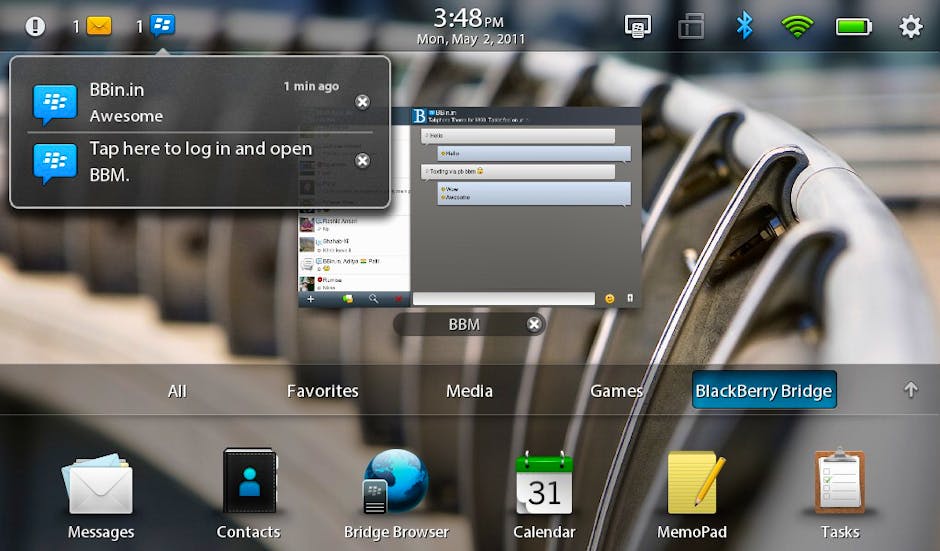Check the battery level indicator
Screen dimensions: 940x551
click(853, 26)
